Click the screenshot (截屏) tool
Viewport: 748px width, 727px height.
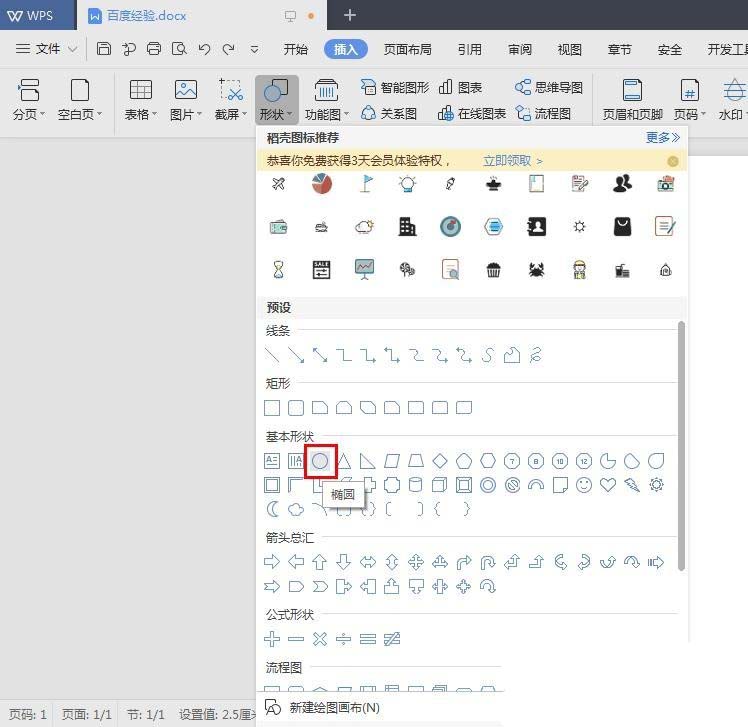(x=231, y=101)
